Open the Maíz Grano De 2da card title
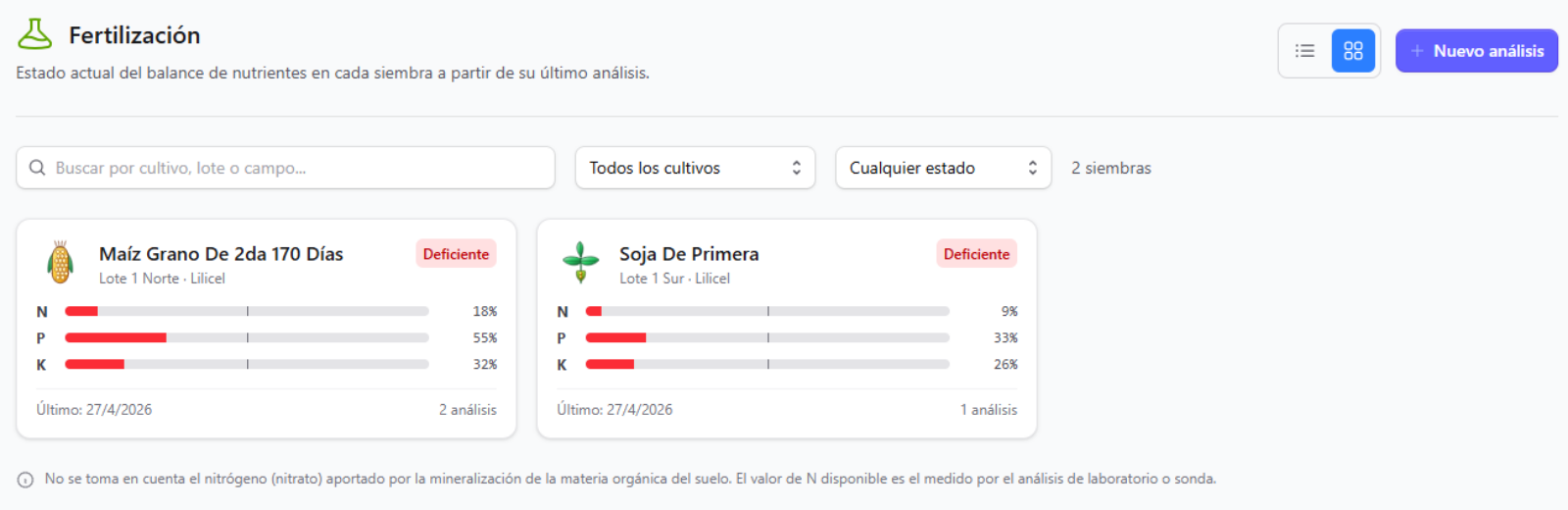Screen dimensions: 1568x510 coord(221,254)
